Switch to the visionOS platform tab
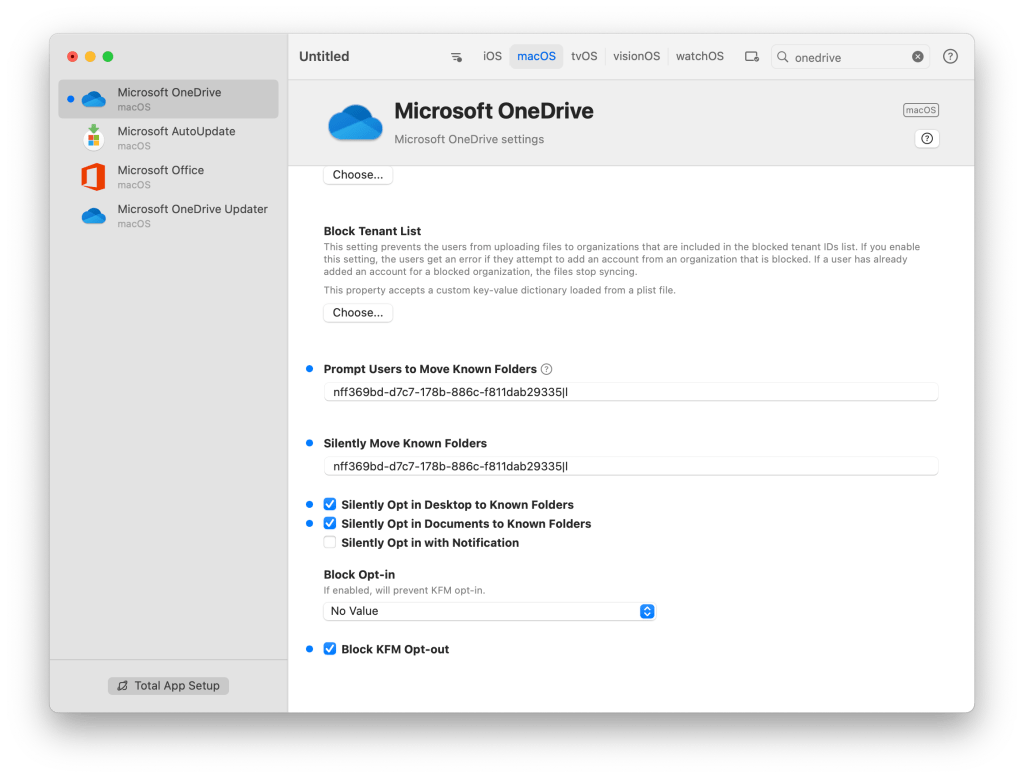Image resolution: width=1024 pixels, height=778 pixels. point(636,57)
